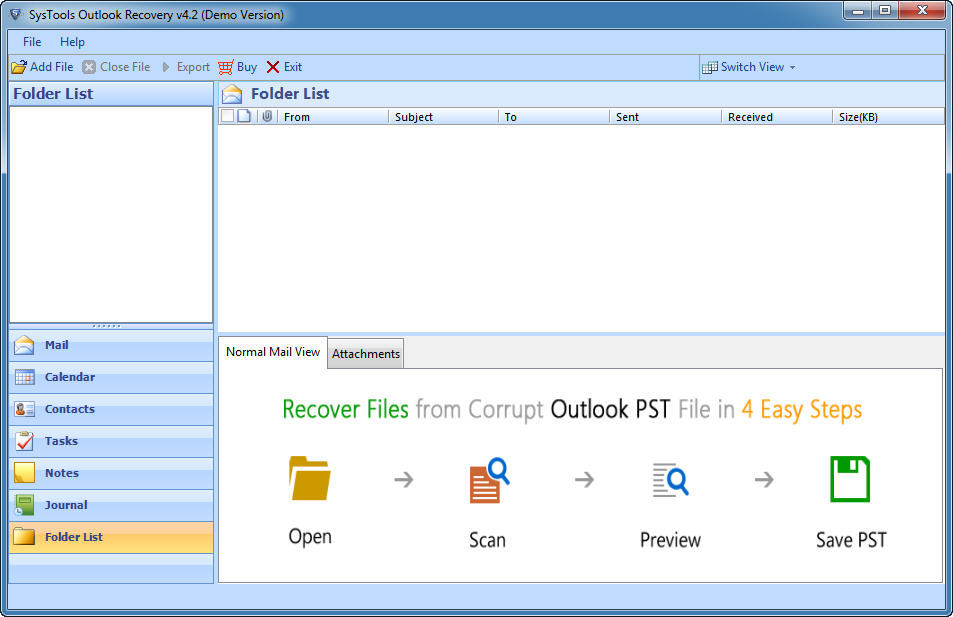The image size is (953, 617).
Task: Click the document icon column header
Action: 244,116
